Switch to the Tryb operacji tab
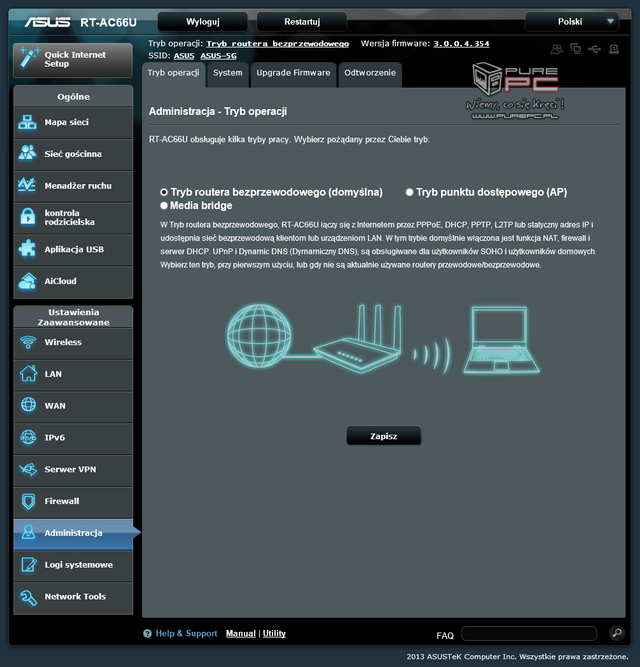This screenshot has height=667, width=640. click(x=174, y=73)
